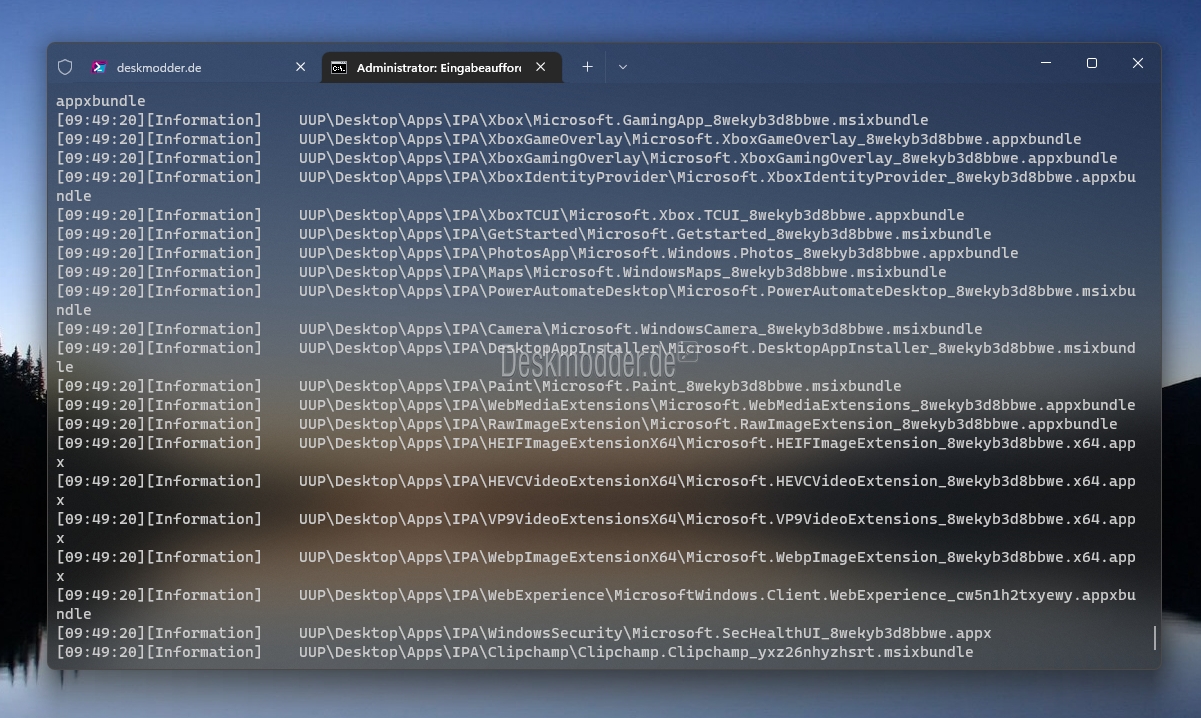
Task: Click the deskmodder.de tab PowerShell icon
Action: [x=99, y=67]
